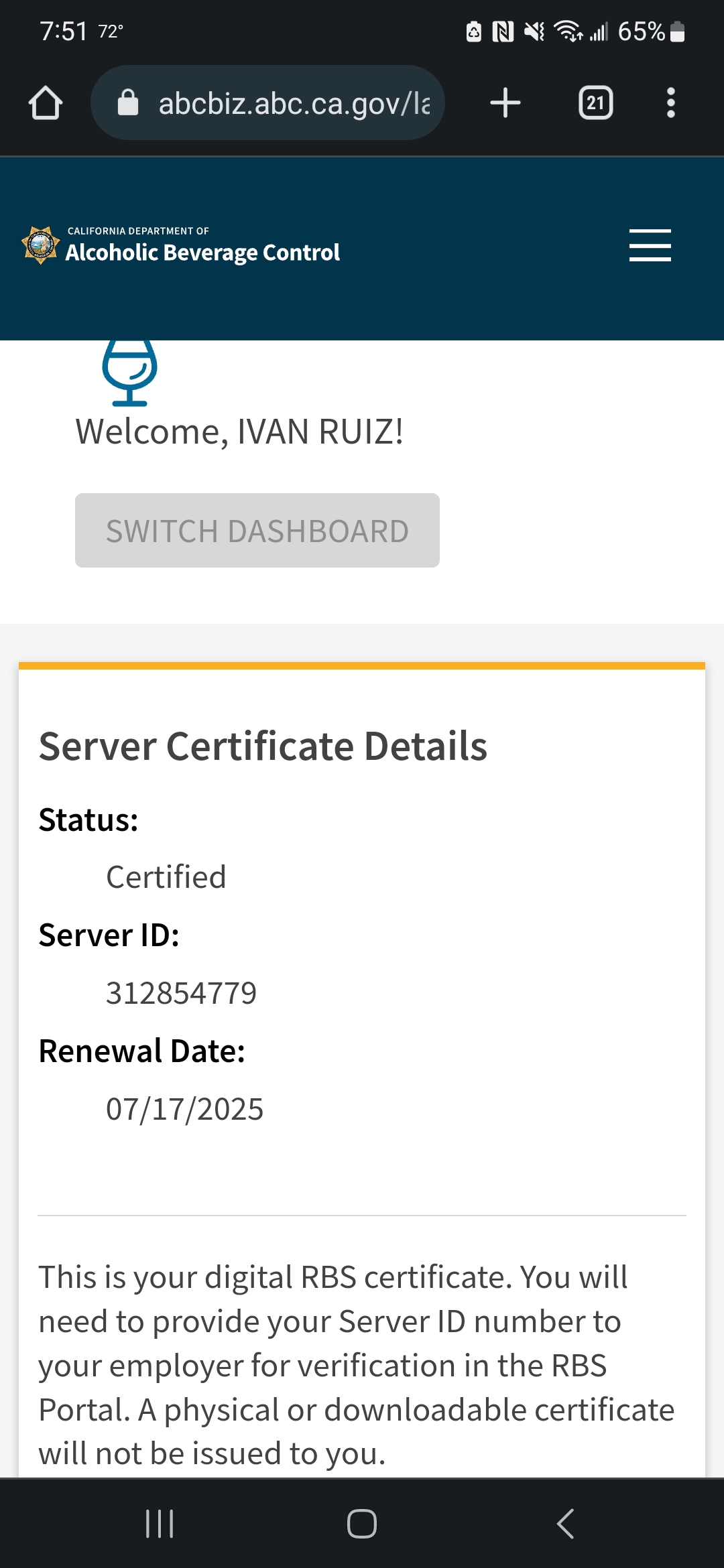Image resolution: width=724 pixels, height=1568 pixels.
Task: Tap the Welcome, IVAN RUIZ greeting
Action: 239,432
